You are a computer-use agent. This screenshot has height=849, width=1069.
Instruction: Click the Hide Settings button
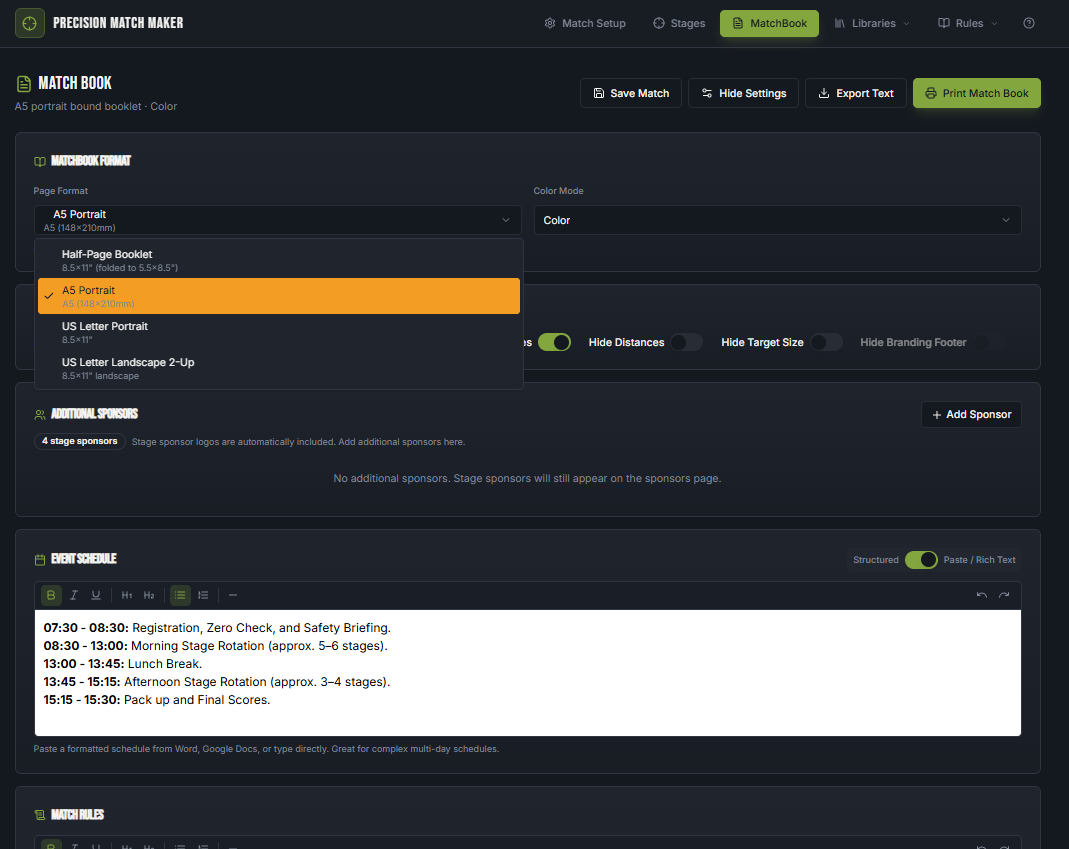(x=743, y=93)
